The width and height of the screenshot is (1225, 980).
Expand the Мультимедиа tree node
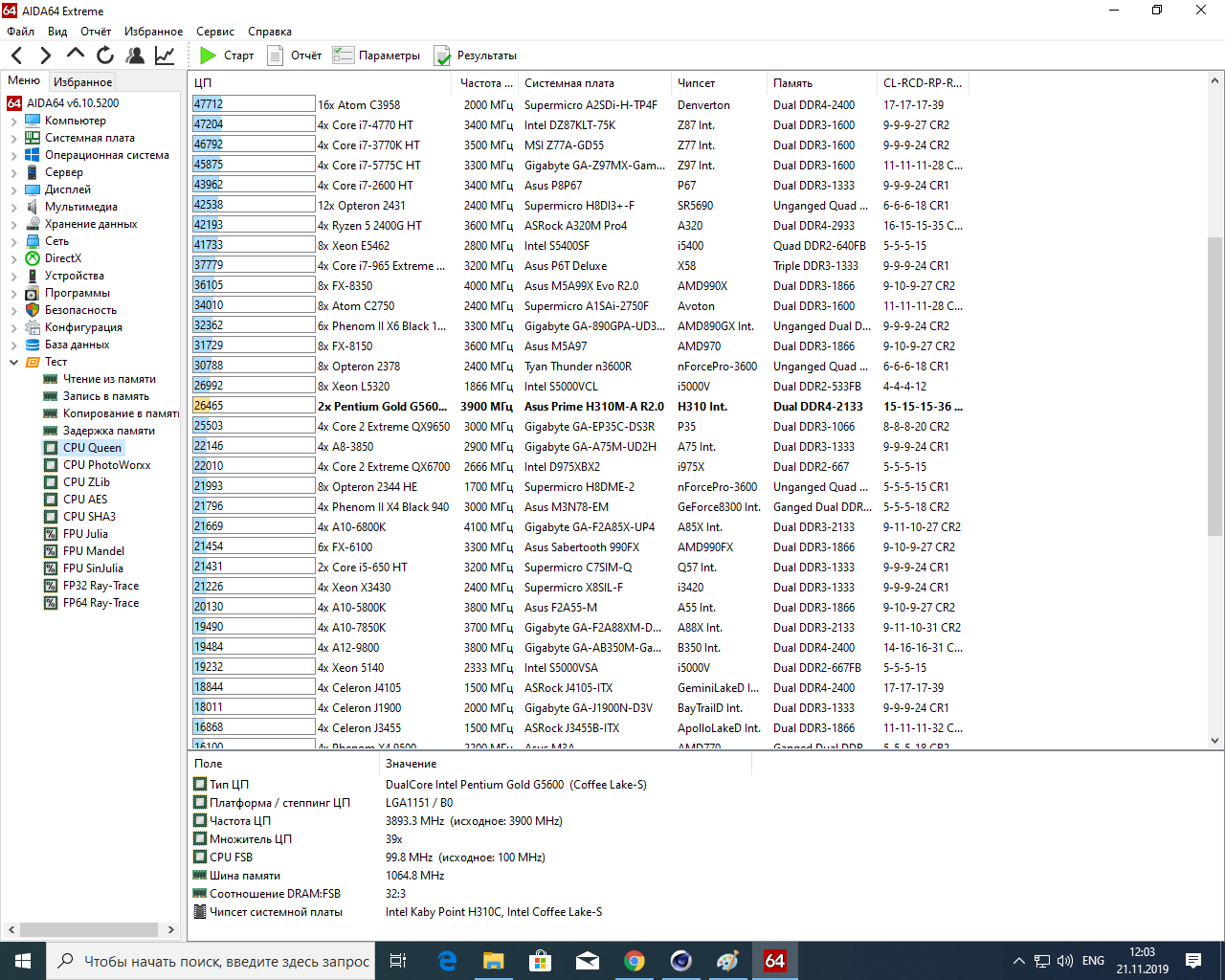click(x=13, y=208)
